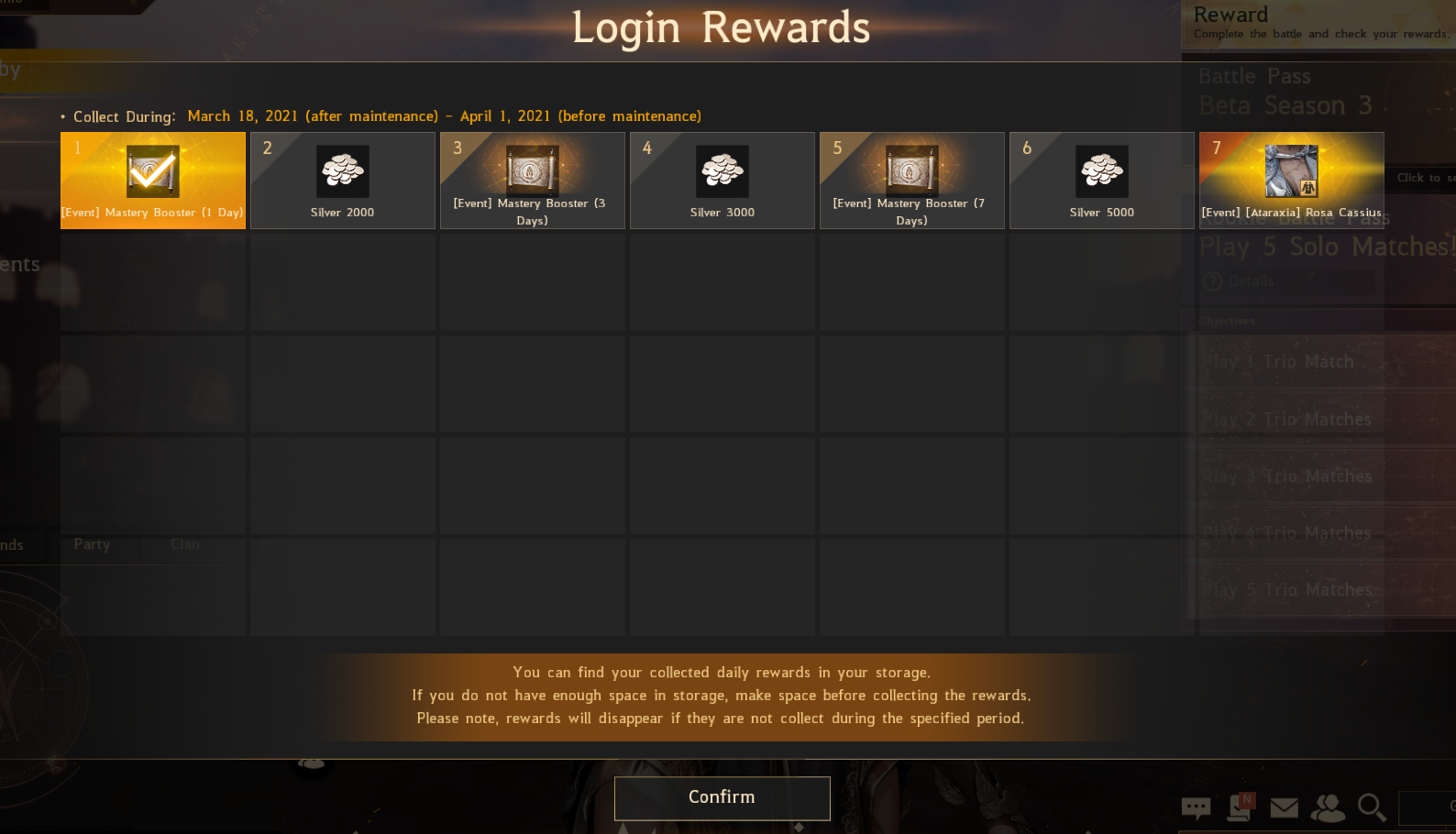Click the magnifying glass search icon

[x=1372, y=807]
